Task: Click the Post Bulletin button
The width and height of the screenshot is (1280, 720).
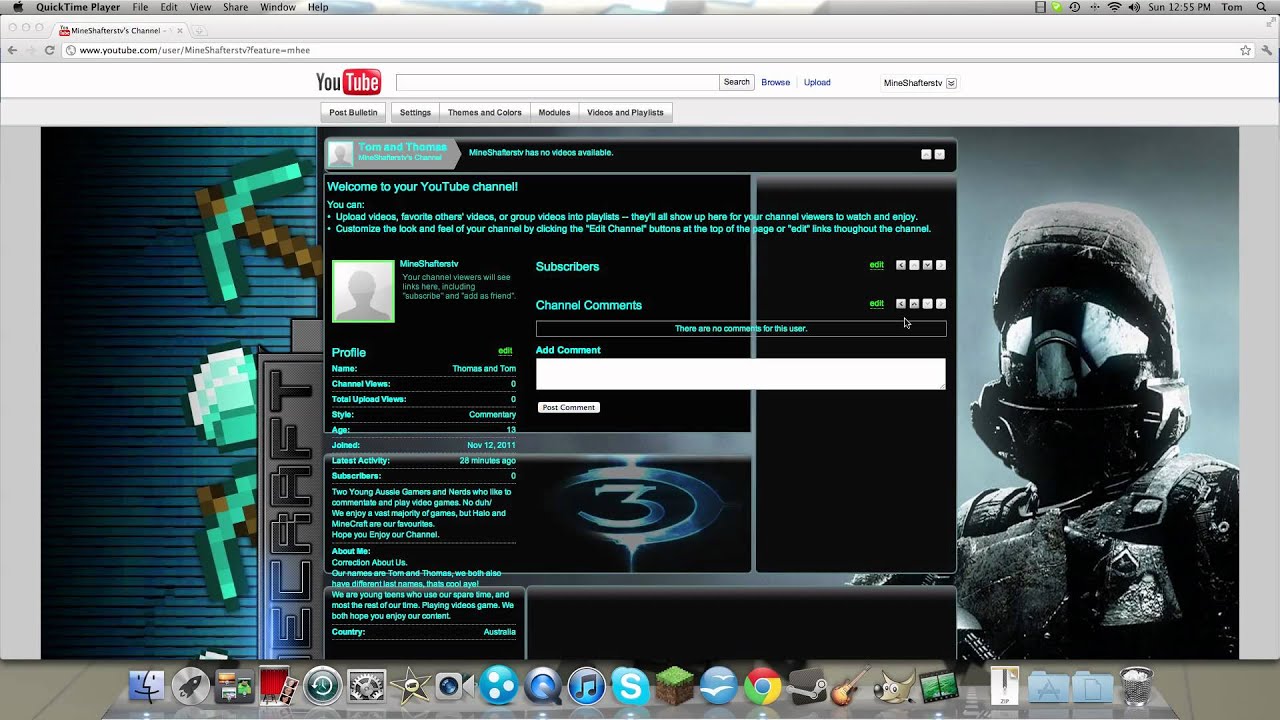Action: 353,112
